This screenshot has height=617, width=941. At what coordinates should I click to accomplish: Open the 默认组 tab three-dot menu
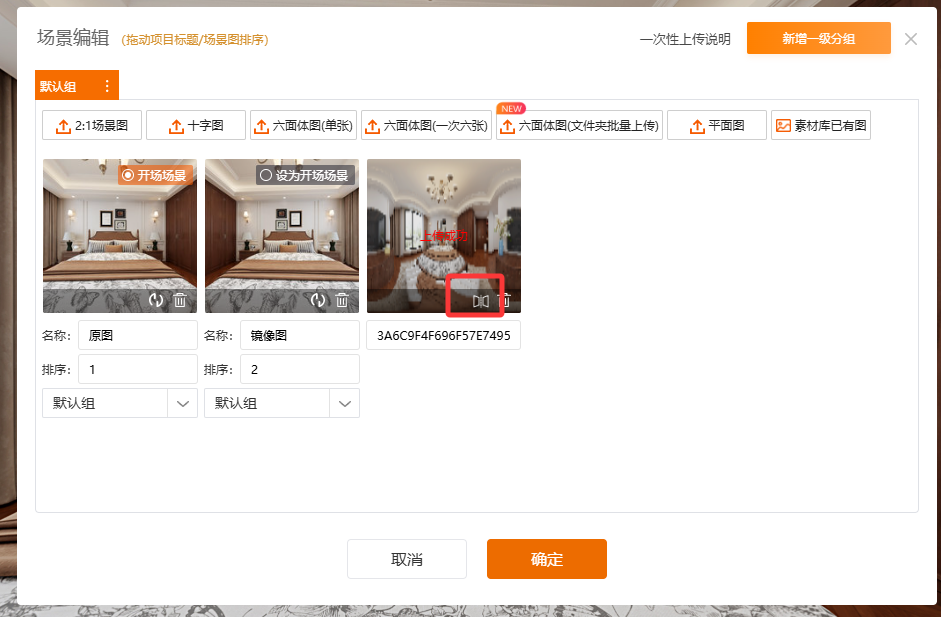(x=107, y=87)
